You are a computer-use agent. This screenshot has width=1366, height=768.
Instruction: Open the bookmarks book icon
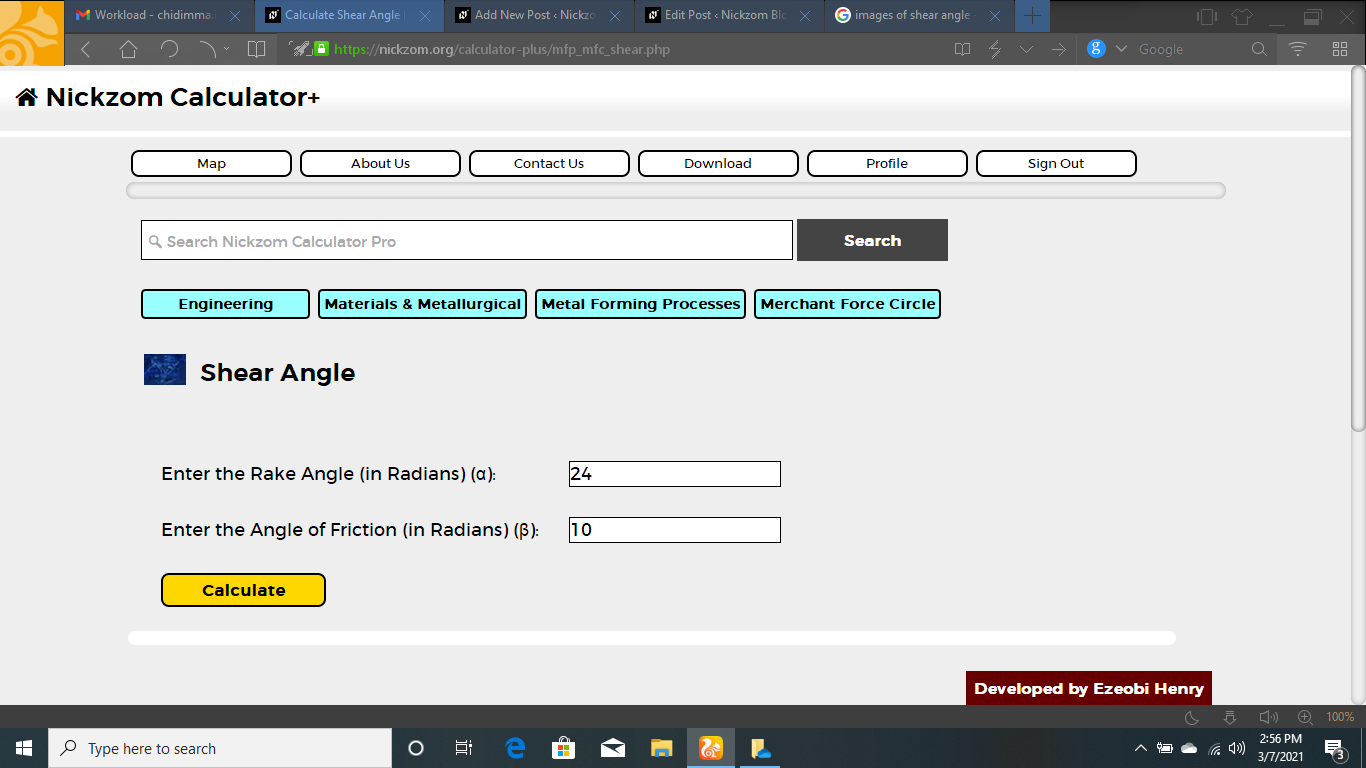pos(257,49)
